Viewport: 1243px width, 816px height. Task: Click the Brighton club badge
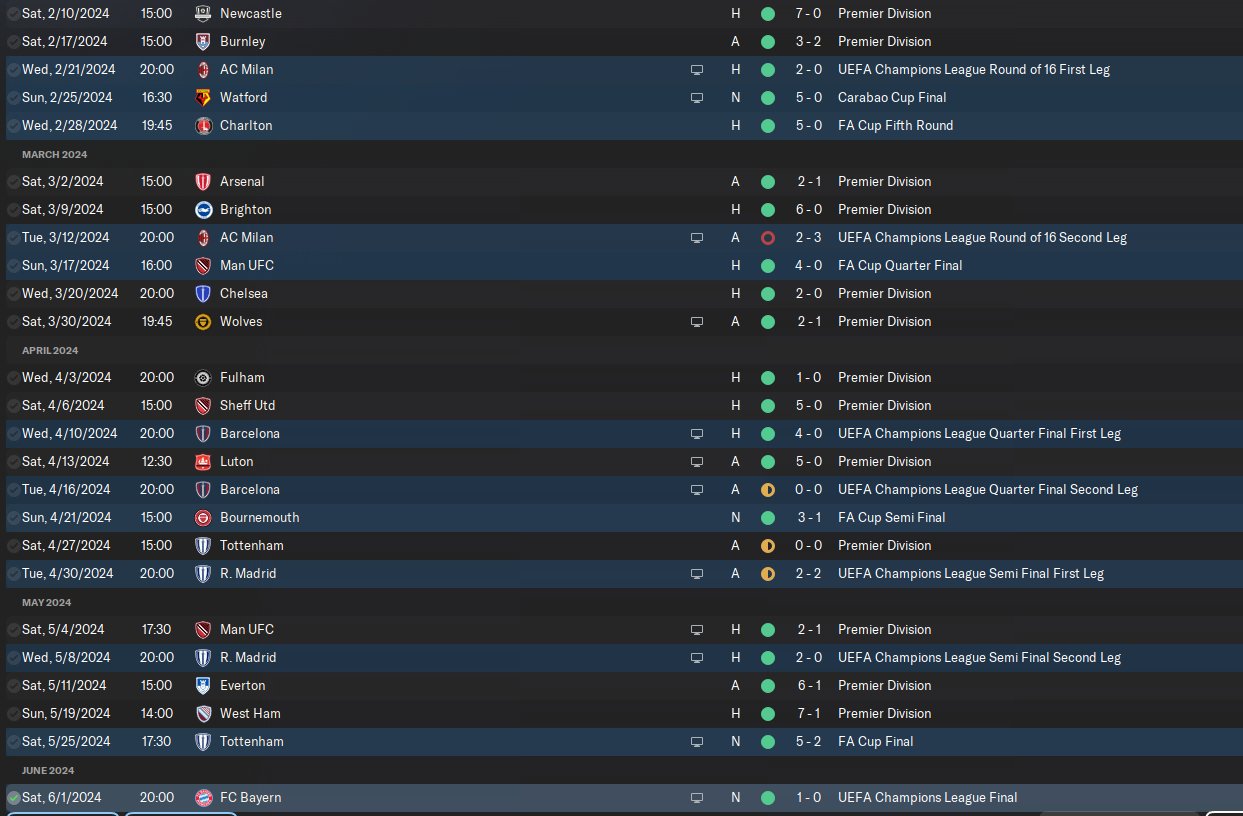coord(203,210)
